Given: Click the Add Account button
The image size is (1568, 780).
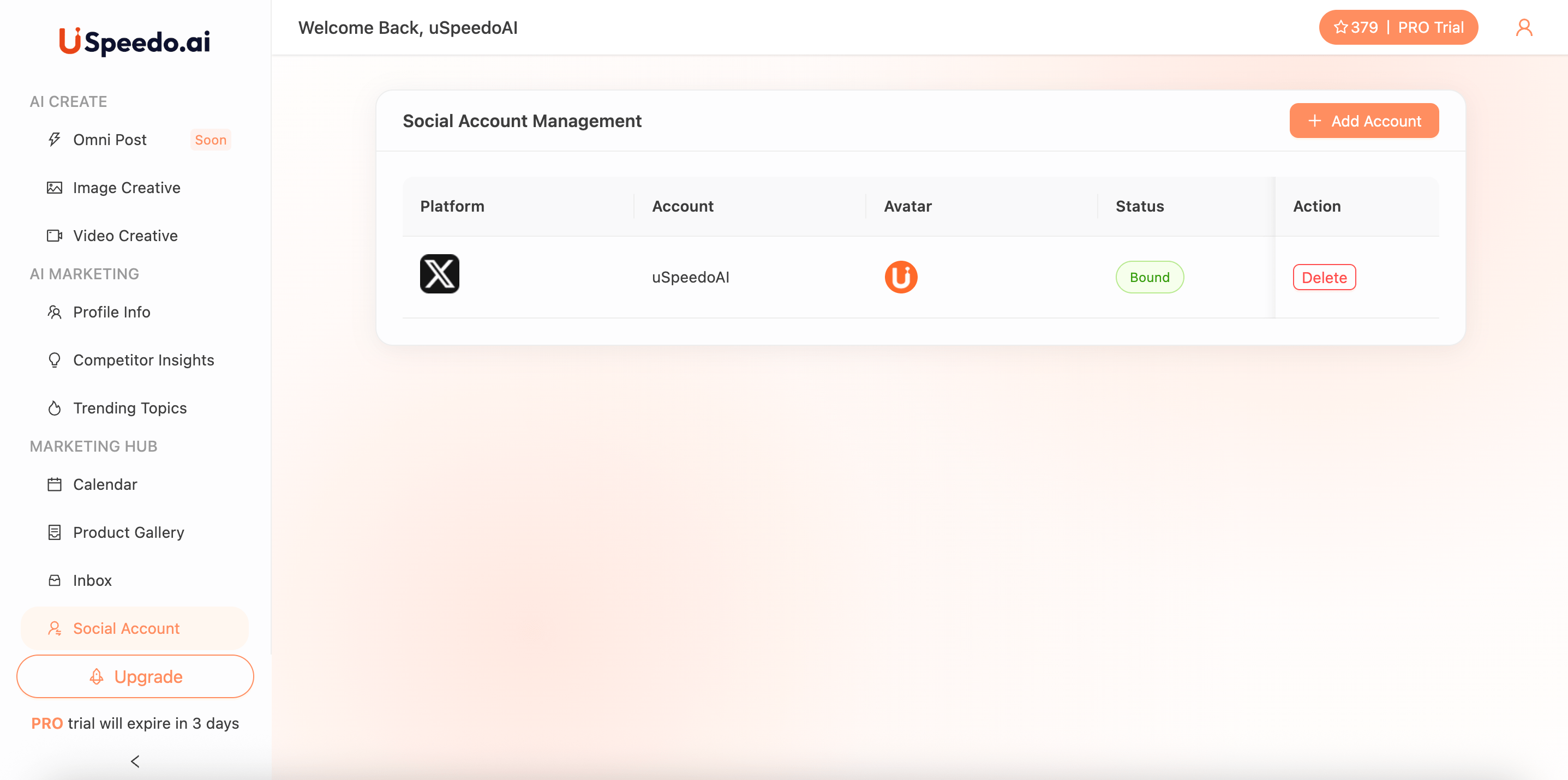Looking at the screenshot, I should (x=1364, y=121).
